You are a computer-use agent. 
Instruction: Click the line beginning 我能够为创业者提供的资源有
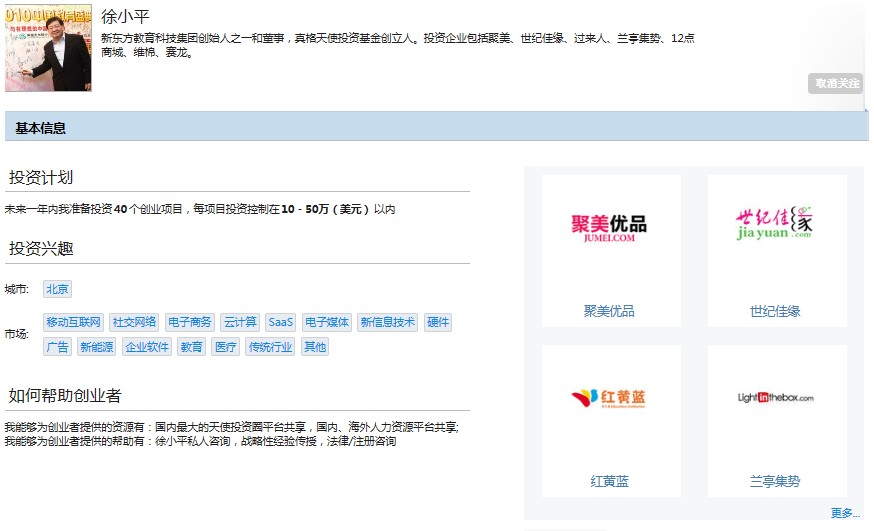click(x=232, y=427)
